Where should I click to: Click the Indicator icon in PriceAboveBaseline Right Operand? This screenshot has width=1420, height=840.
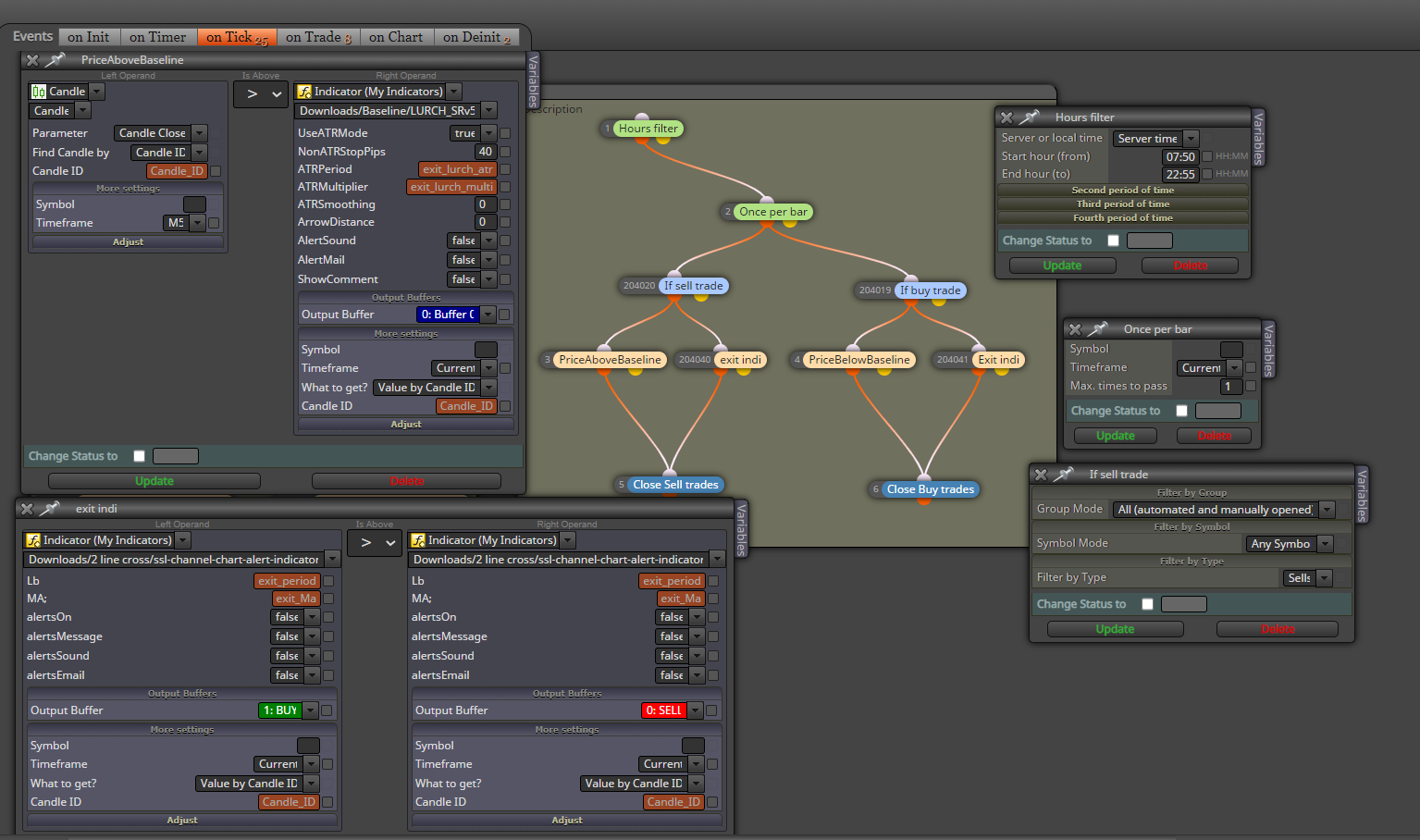304,92
